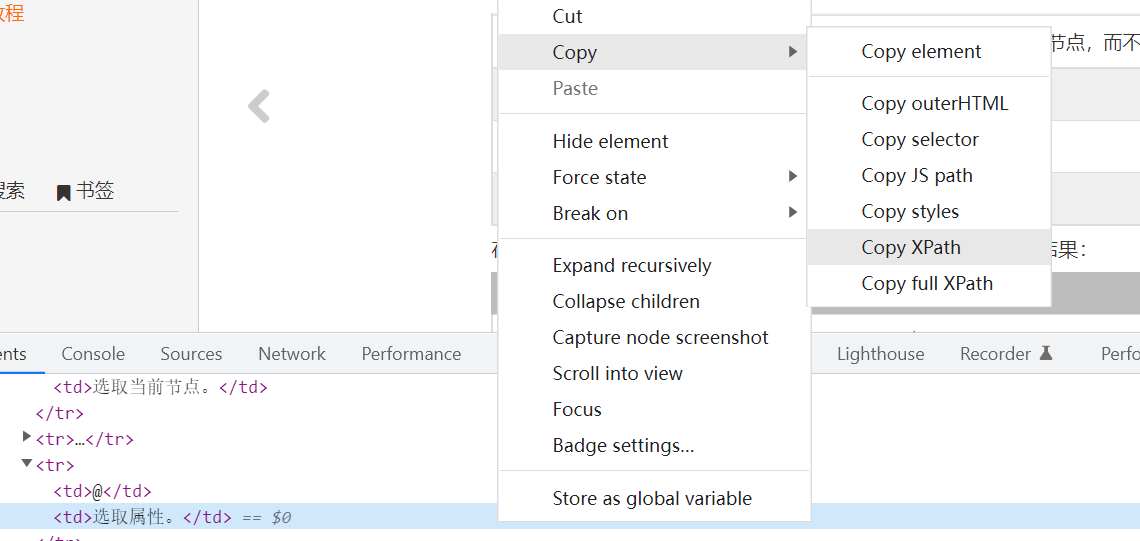Expand the collapsed tr element

click(27, 438)
